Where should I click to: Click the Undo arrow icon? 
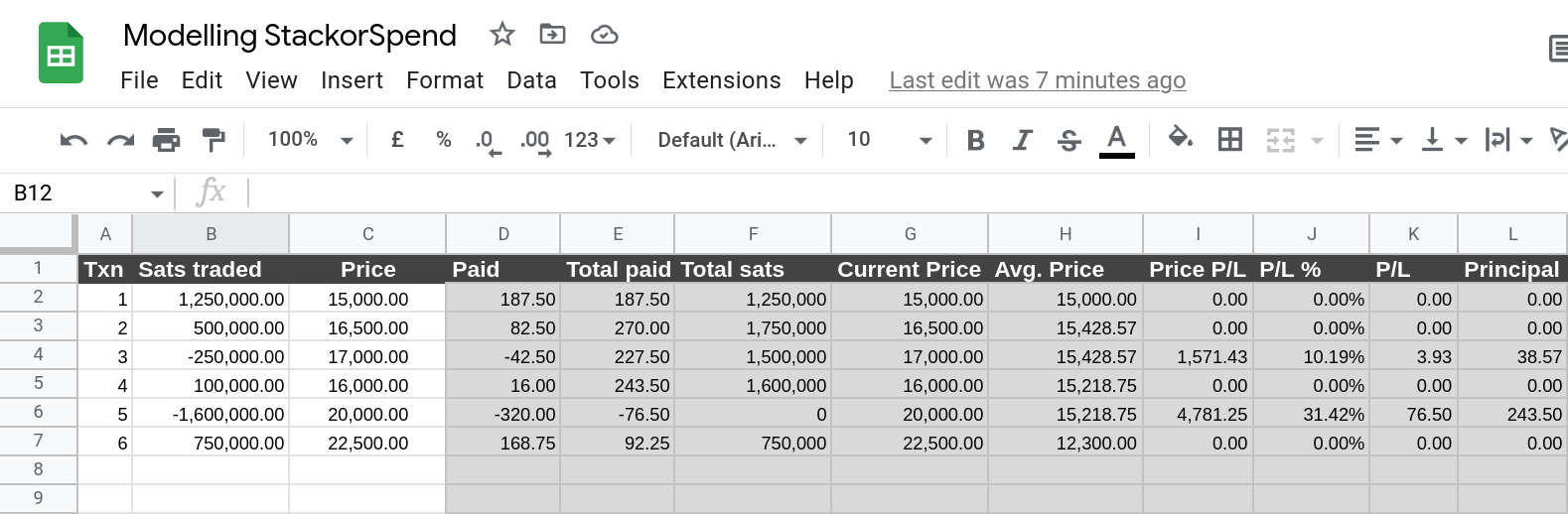tap(73, 140)
